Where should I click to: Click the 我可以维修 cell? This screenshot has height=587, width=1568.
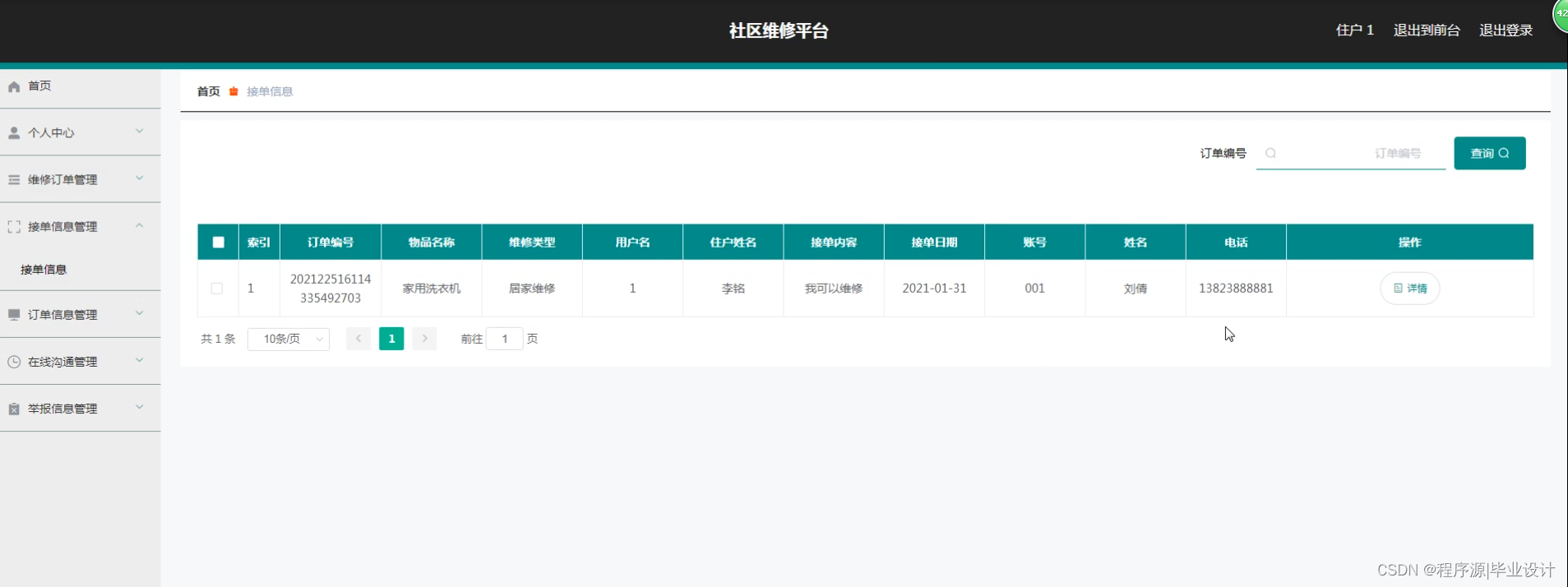(834, 289)
